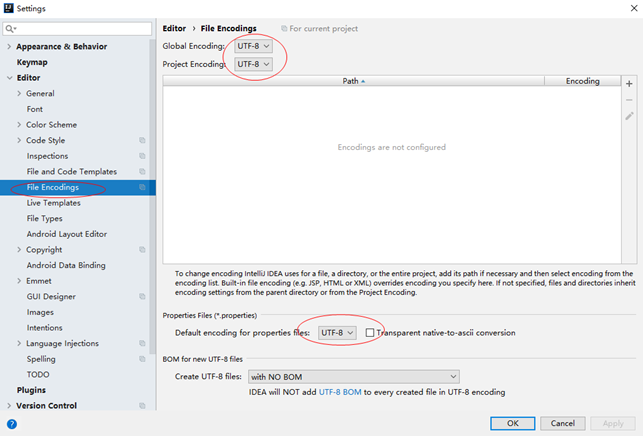Open GUI Designer settings
The height and width of the screenshot is (436, 643).
click(x=51, y=296)
